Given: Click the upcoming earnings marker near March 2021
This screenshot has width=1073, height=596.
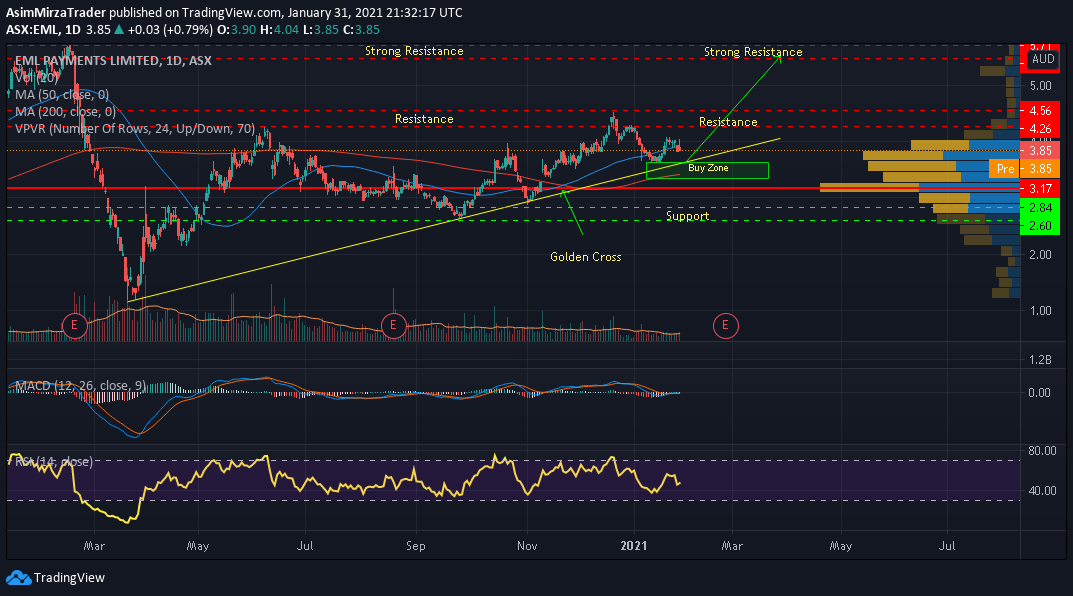Looking at the screenshot, I should click(x=725, y=326).
